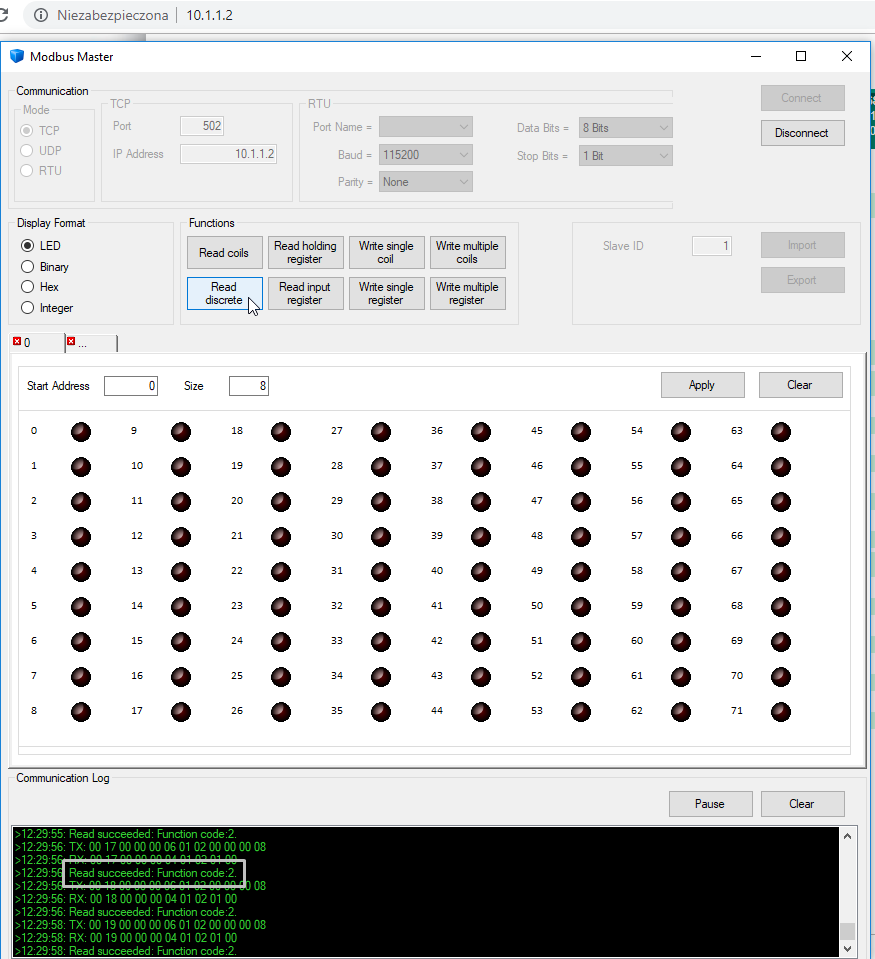Click the LED indicator for address 71
875x959 pixels.
(781, 711)
